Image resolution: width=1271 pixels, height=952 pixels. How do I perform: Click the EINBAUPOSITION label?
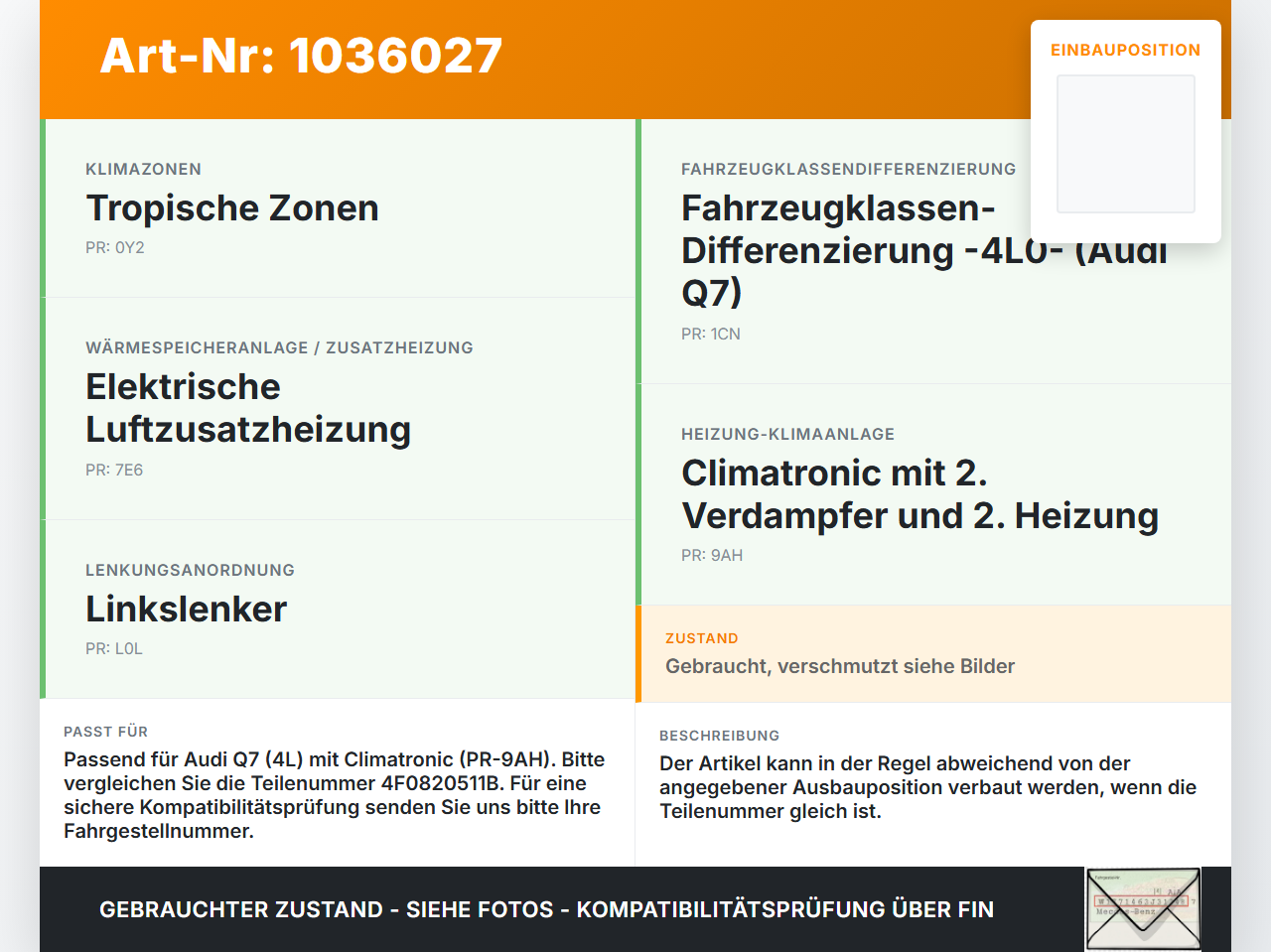pyautogui.click(x=1126, y=50)
